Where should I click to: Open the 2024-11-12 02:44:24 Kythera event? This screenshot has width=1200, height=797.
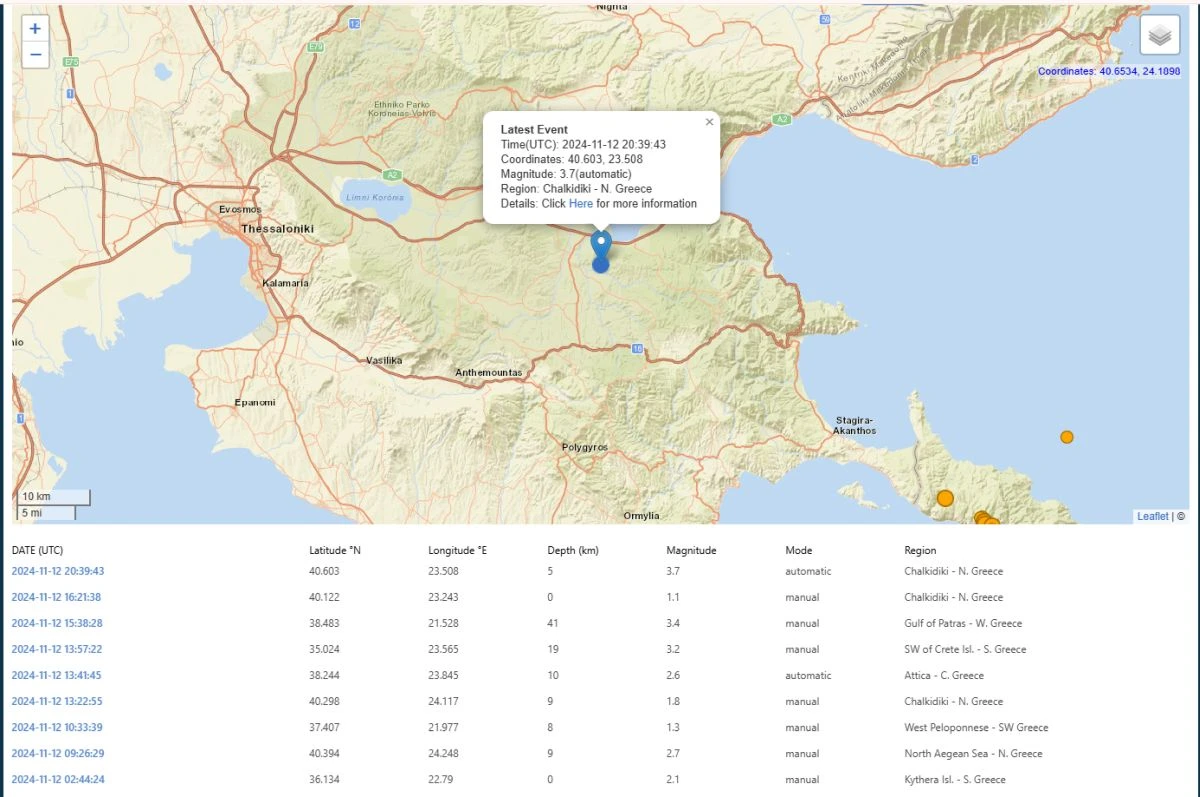pos(58,779)
